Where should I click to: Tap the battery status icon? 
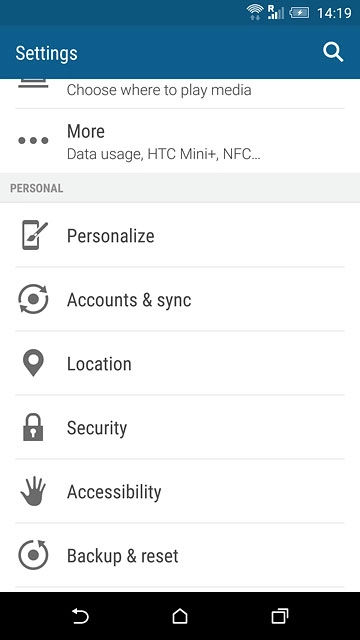point(299,13)
